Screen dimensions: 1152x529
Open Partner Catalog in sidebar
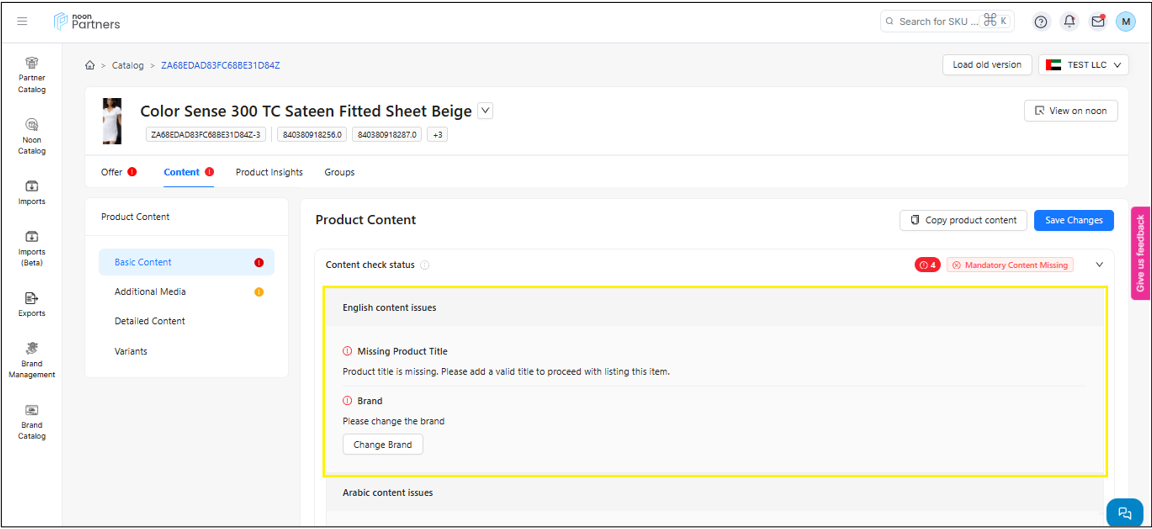point(32,75)
